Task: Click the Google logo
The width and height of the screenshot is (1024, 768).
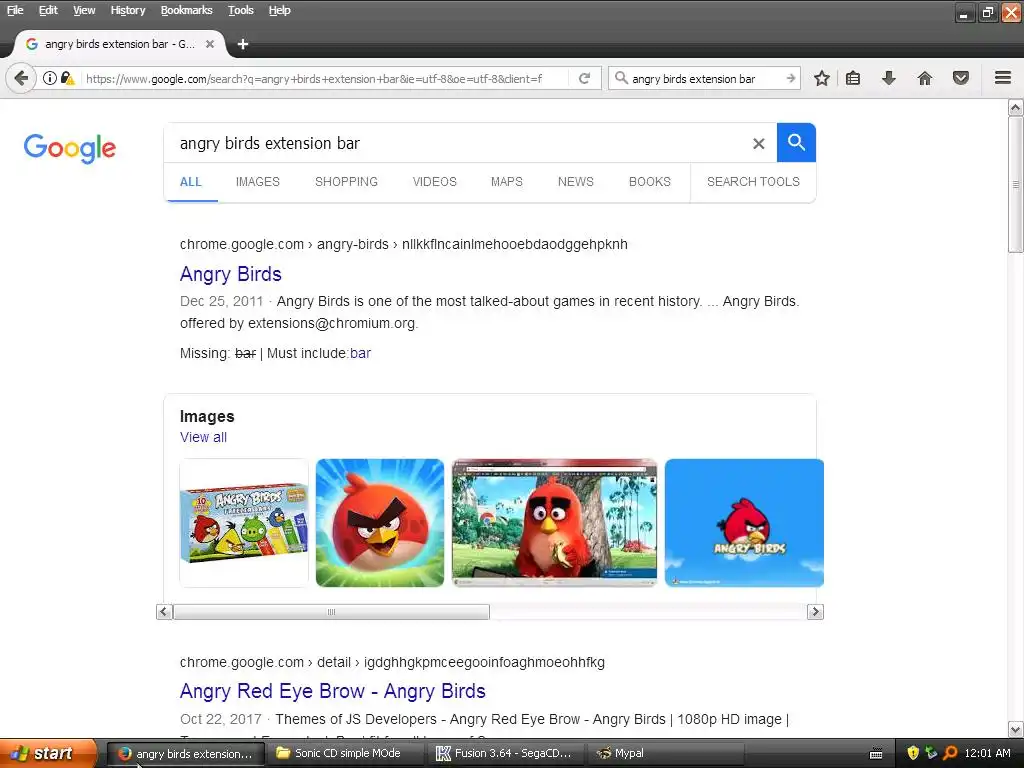Action: 70,148
